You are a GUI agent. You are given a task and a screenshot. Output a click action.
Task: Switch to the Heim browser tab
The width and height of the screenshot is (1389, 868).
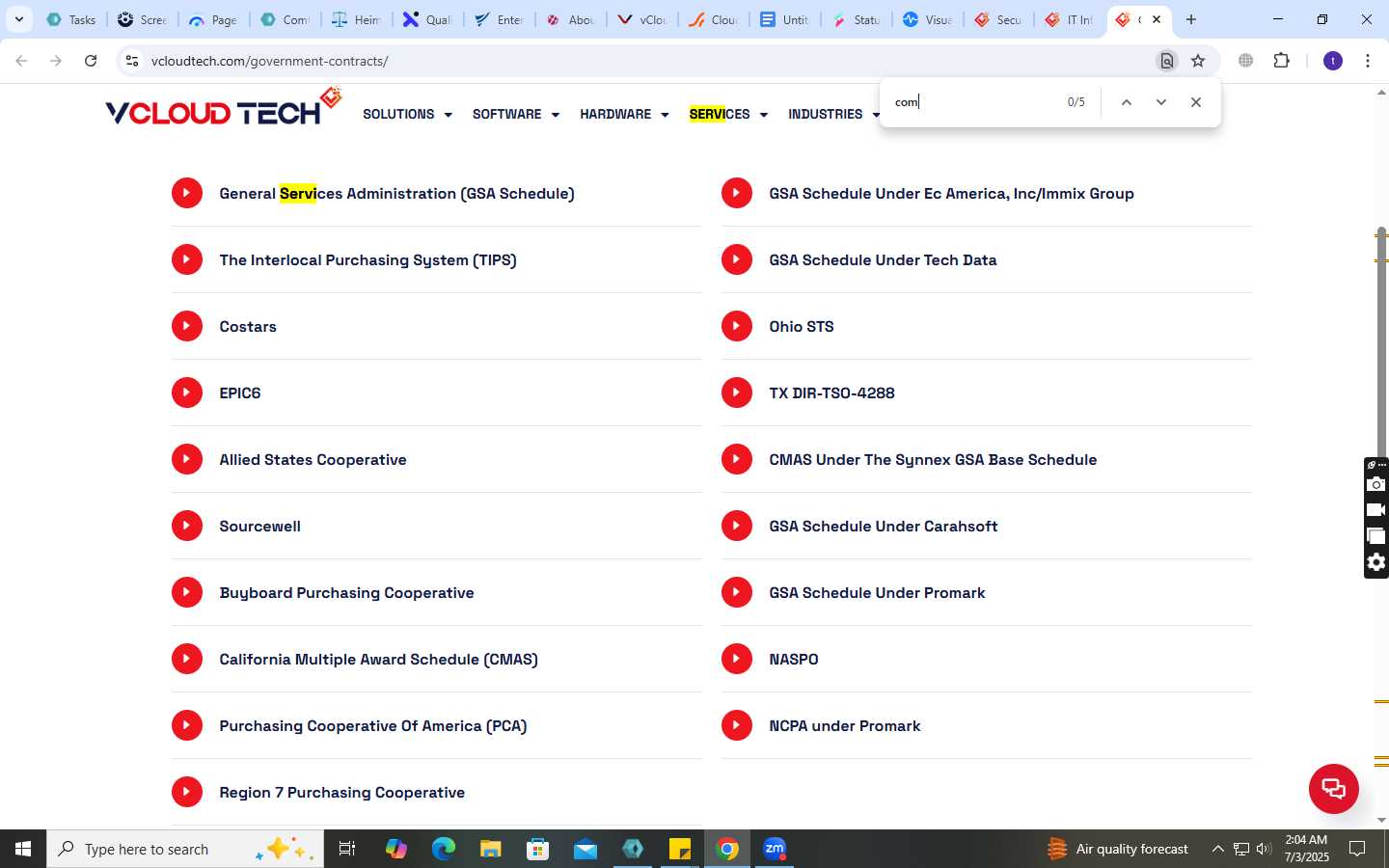pyautogui.click(x=356, y=19)
